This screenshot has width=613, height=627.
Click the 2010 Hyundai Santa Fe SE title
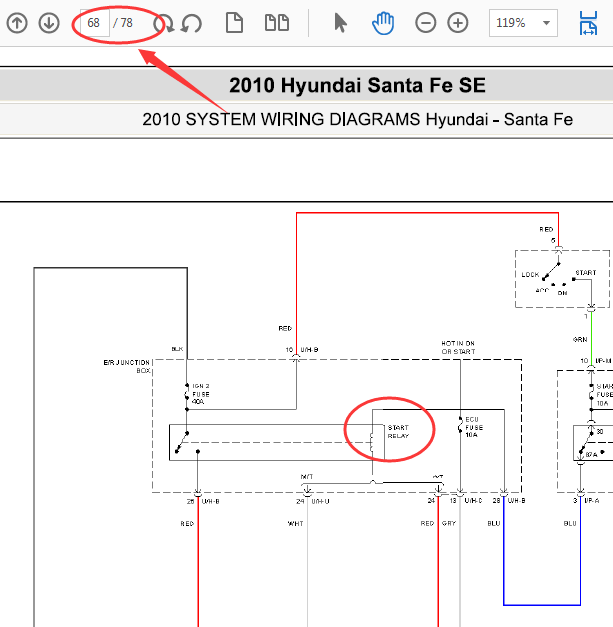coord(357,85)
